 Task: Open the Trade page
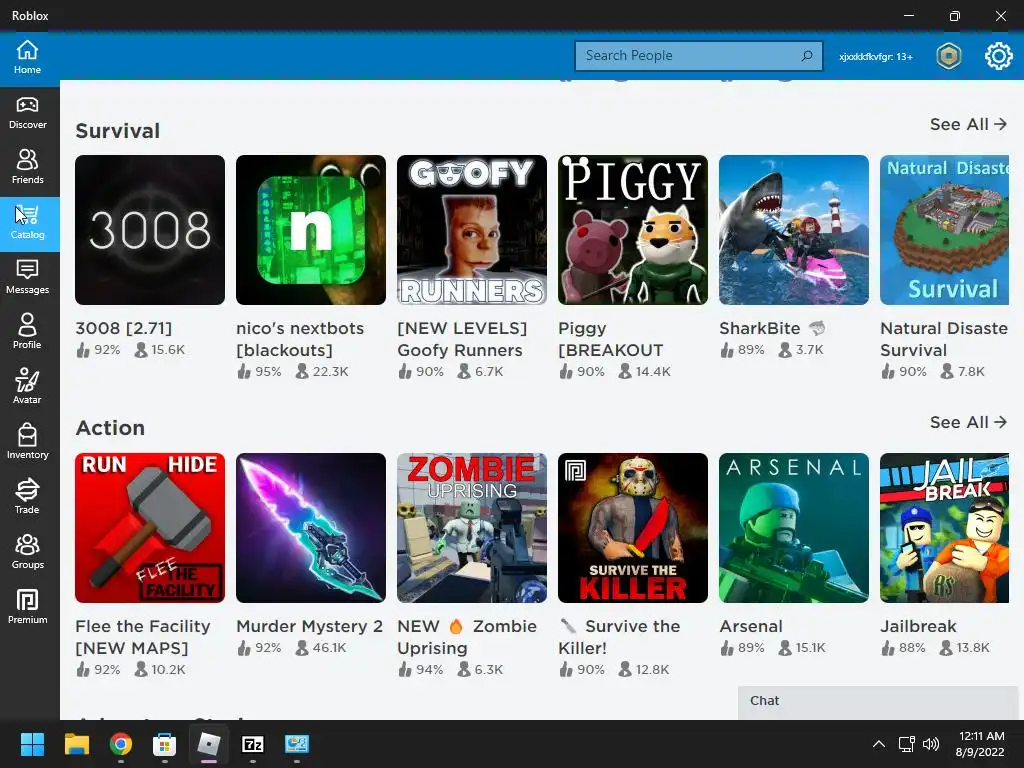tap(27, 498)
